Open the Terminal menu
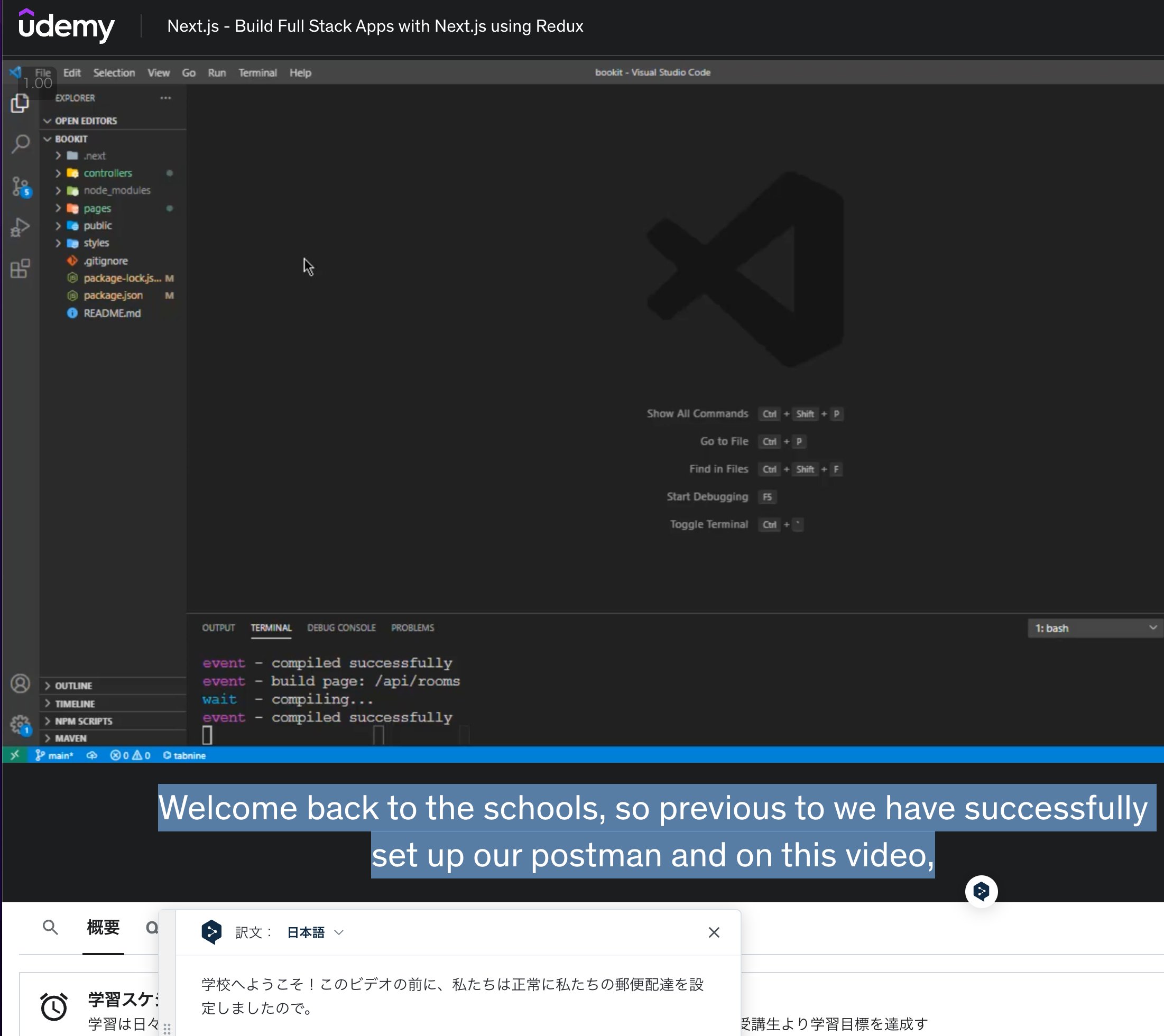 [x=257, y=72]
